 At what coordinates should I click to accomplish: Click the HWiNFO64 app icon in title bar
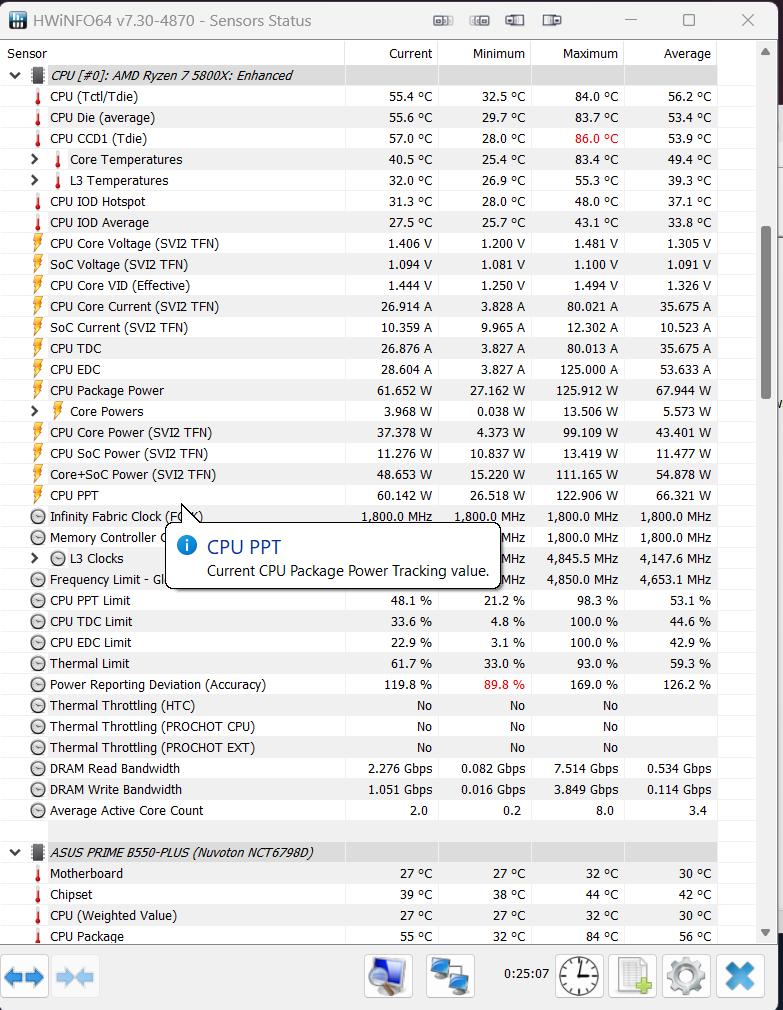(x=17, y=20)
